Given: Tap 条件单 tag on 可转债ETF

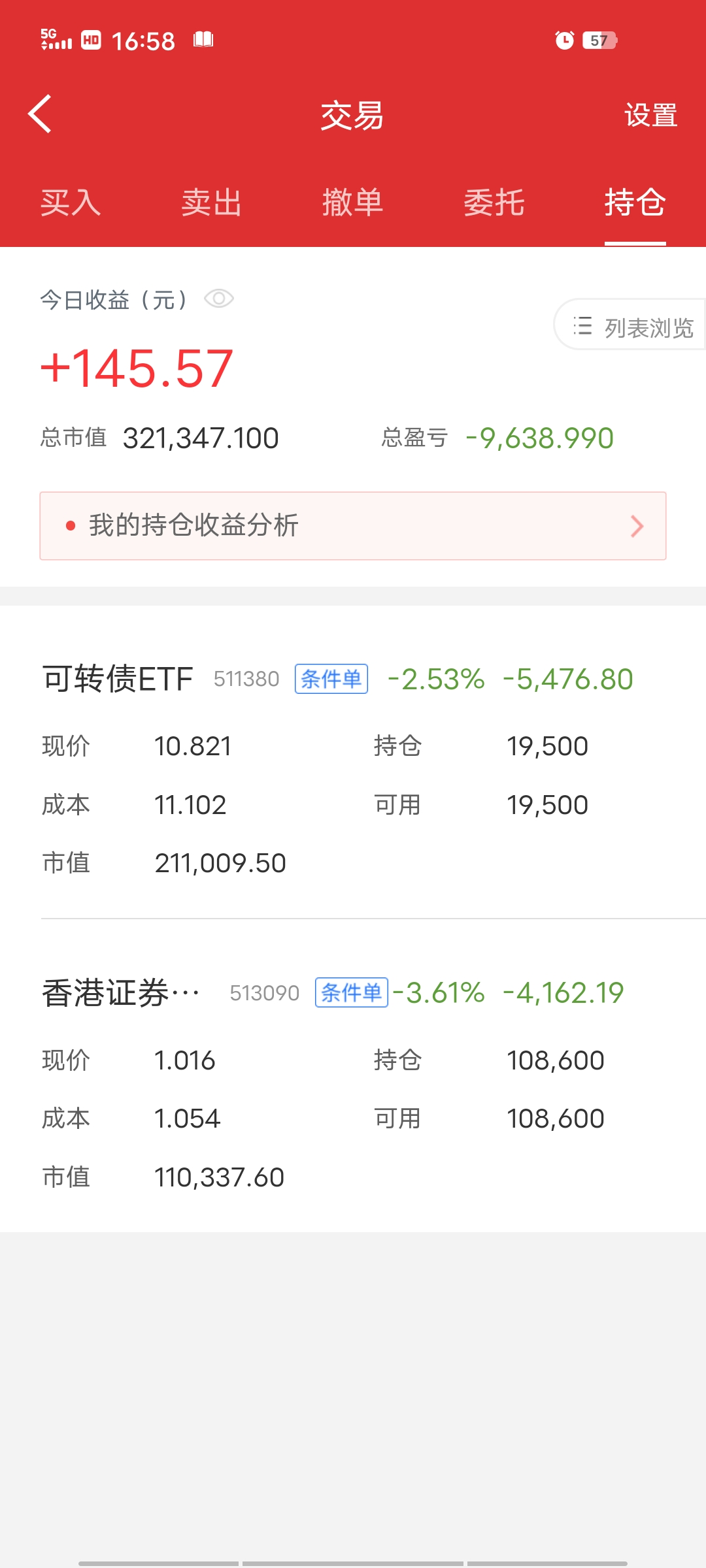Looking at the screenshot, I should pos(331,679).
